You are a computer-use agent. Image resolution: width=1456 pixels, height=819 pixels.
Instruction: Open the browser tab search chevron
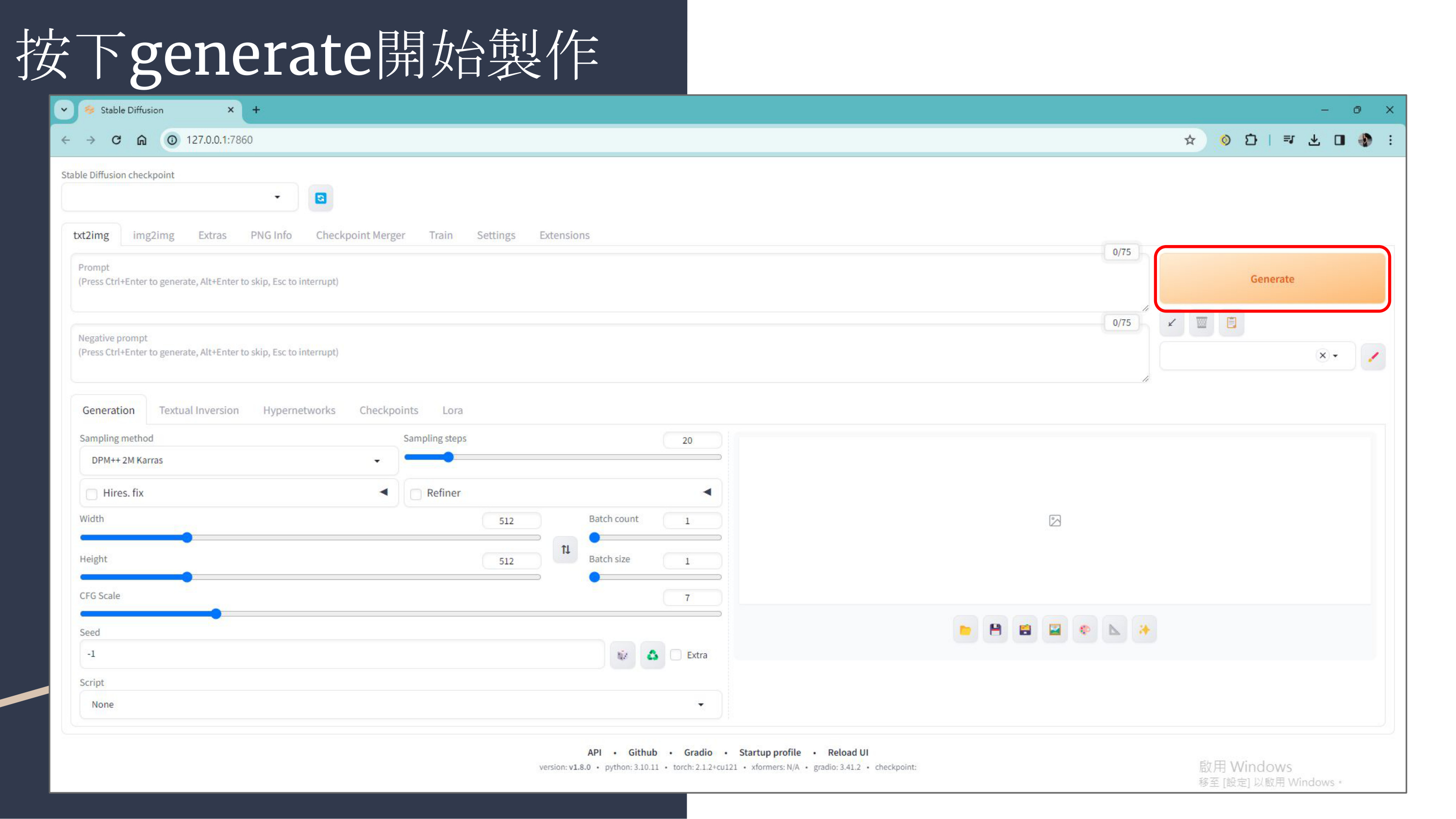[64, 110]
